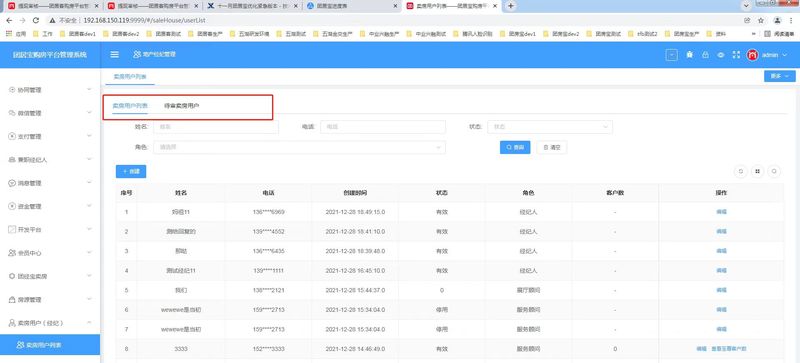Collapse the 卖房用户（经纪） sidebar menu chevron
The image size is (800, 363).
click(x=89, y=323)
